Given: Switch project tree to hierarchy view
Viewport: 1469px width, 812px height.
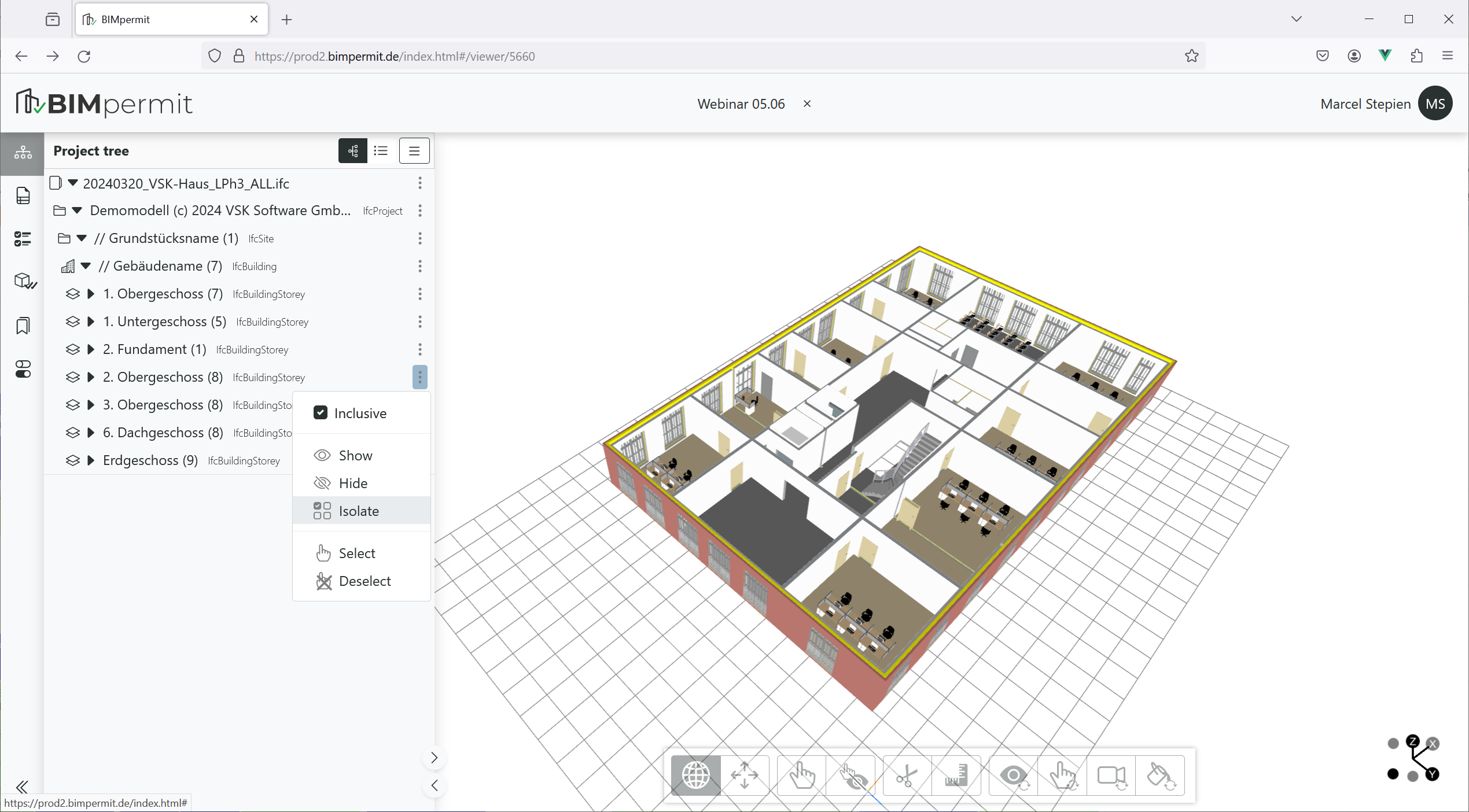Looking at the screenshot, I should click(x=353, y=151).
